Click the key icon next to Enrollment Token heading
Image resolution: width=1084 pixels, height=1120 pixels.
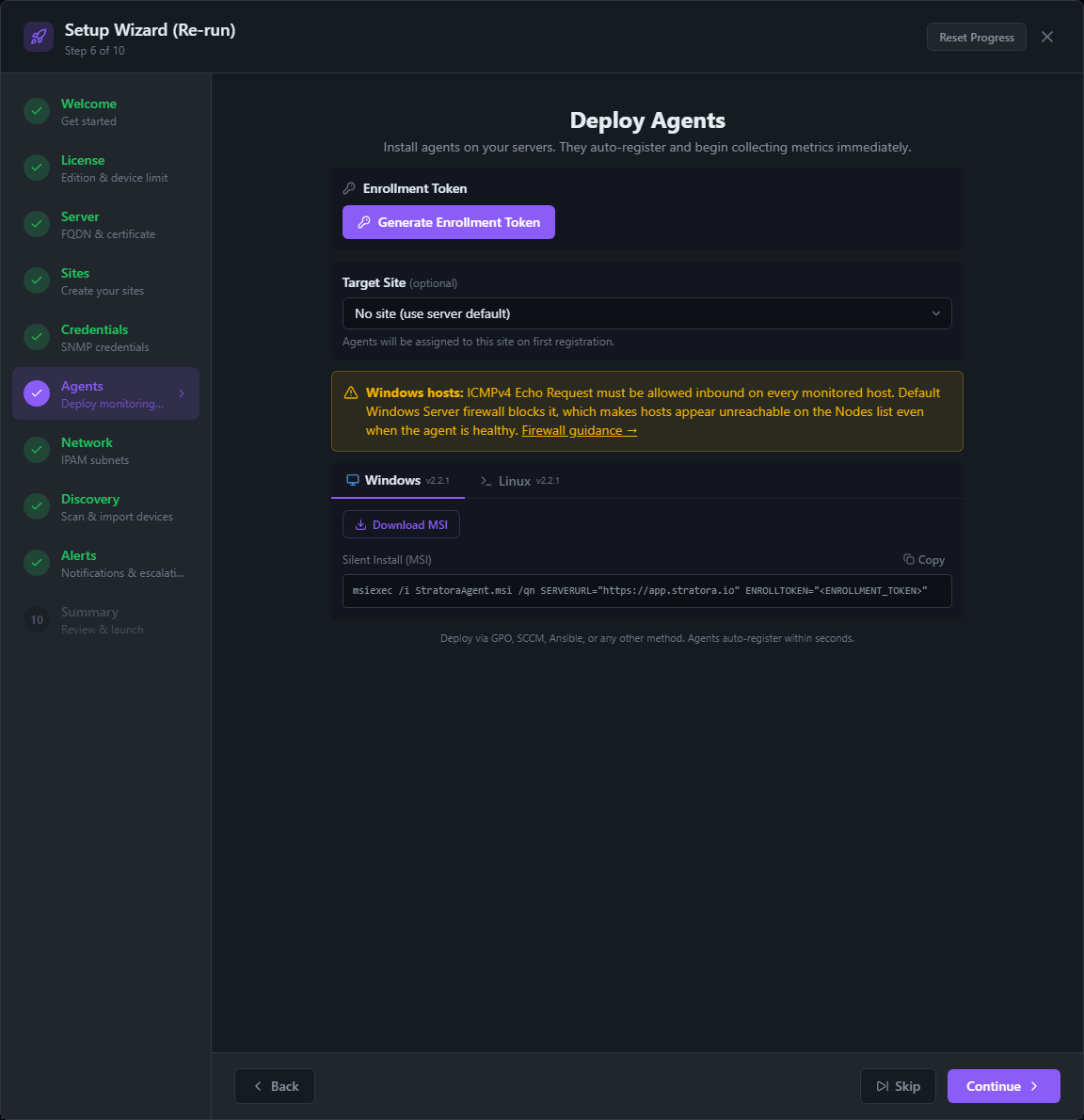pos(349,188)
